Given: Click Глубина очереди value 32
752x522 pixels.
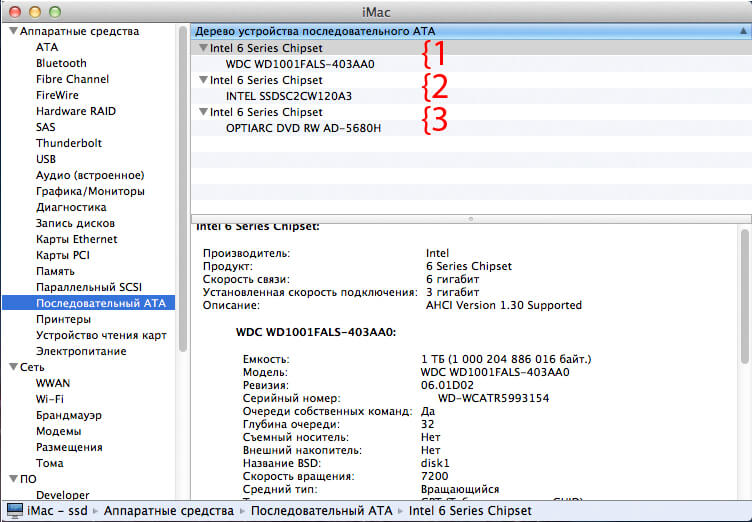Looking at the screenshot, I should (x=427, y=424).
